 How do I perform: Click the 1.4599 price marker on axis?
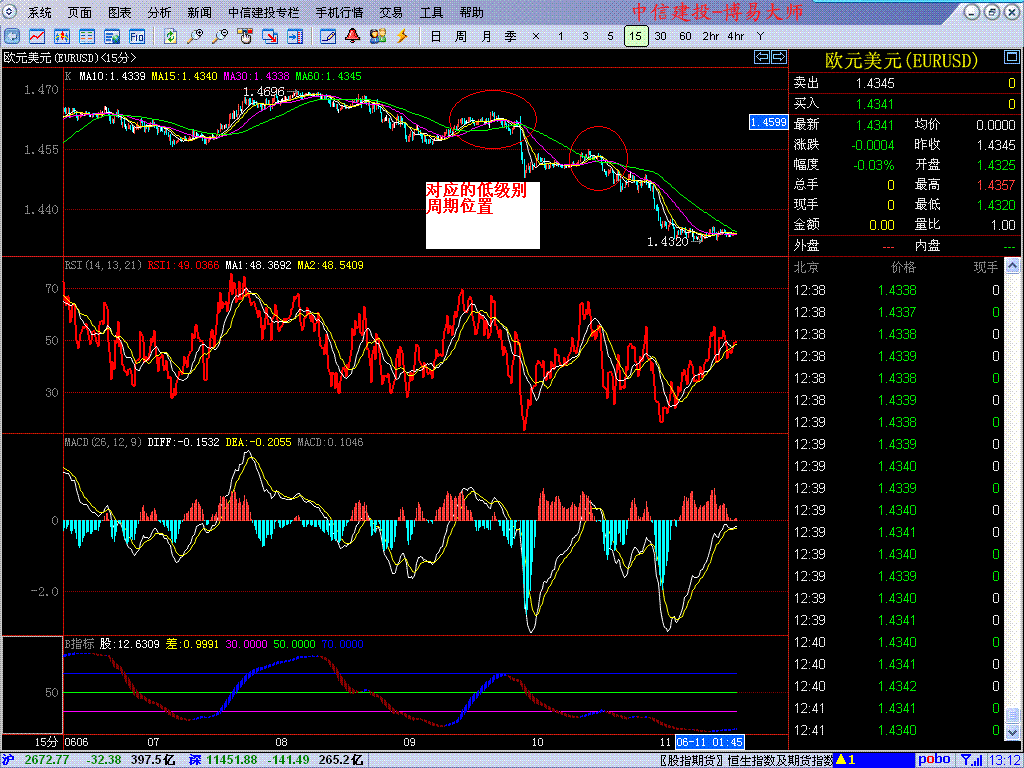(x=769, y=122)
